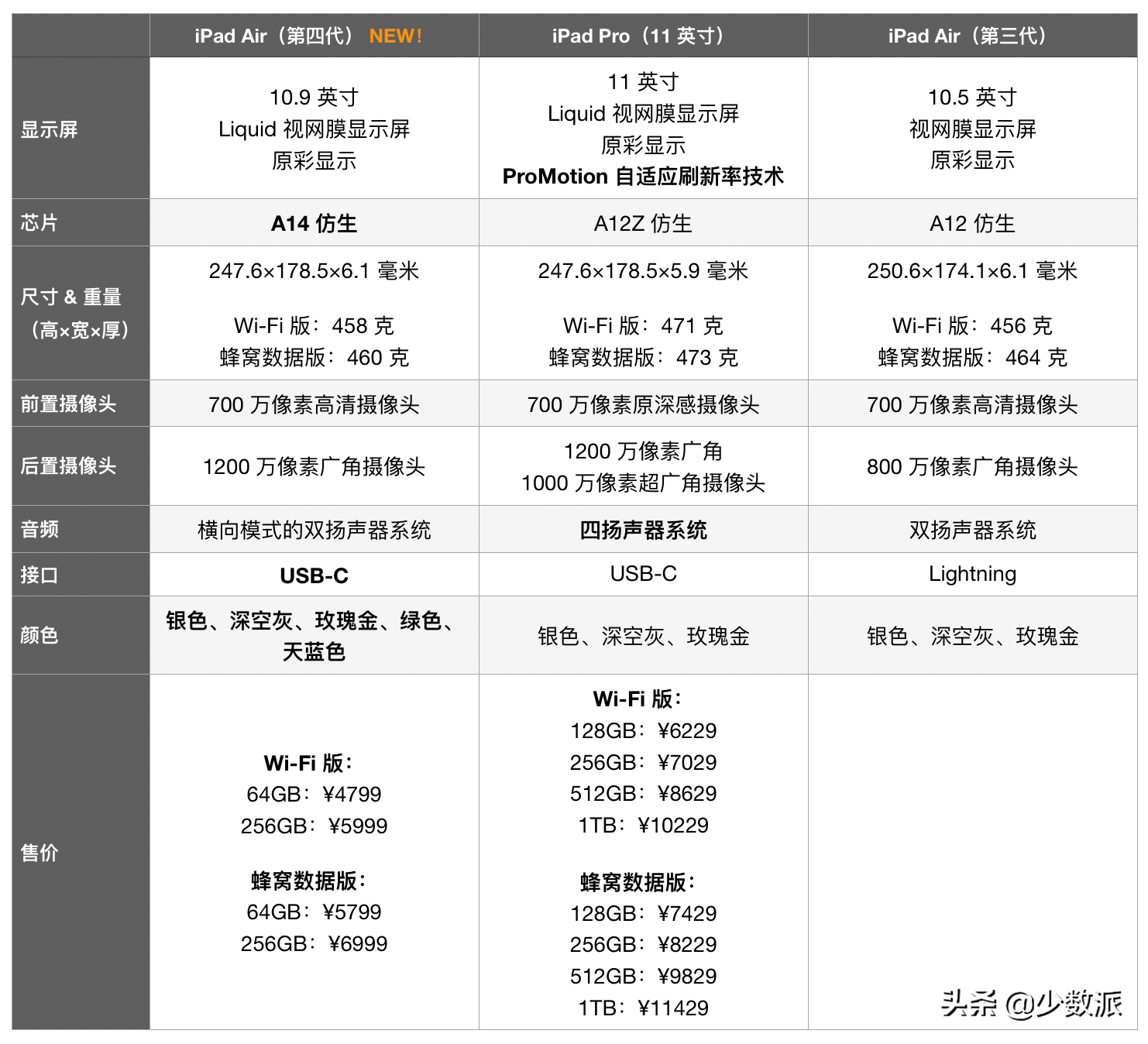Click the 247.6×178.5×5.9 毫米 dimensions
This screenshot has width=1148, height=1044.
(x=643, y=271)
